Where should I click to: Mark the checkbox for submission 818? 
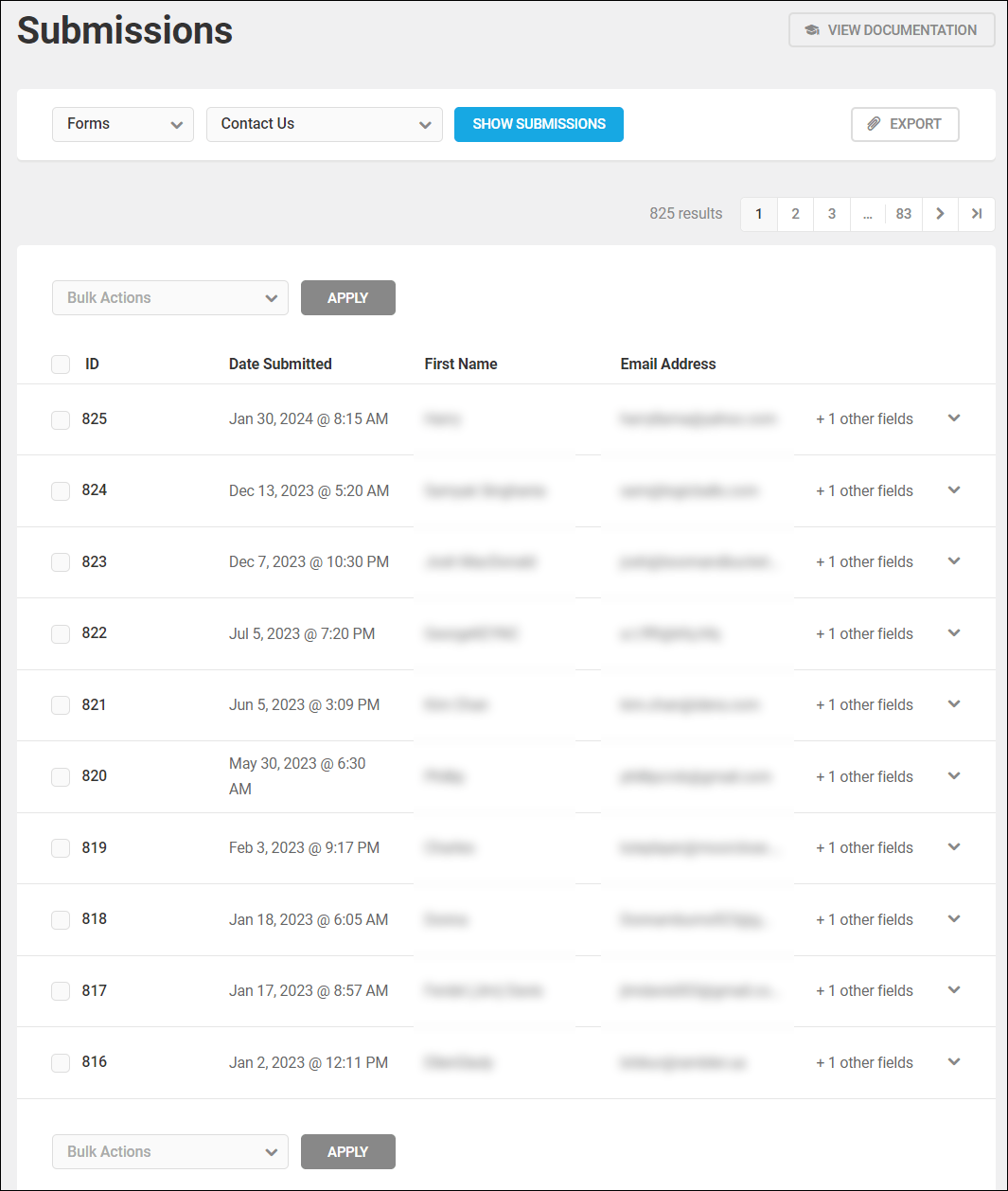61,920
